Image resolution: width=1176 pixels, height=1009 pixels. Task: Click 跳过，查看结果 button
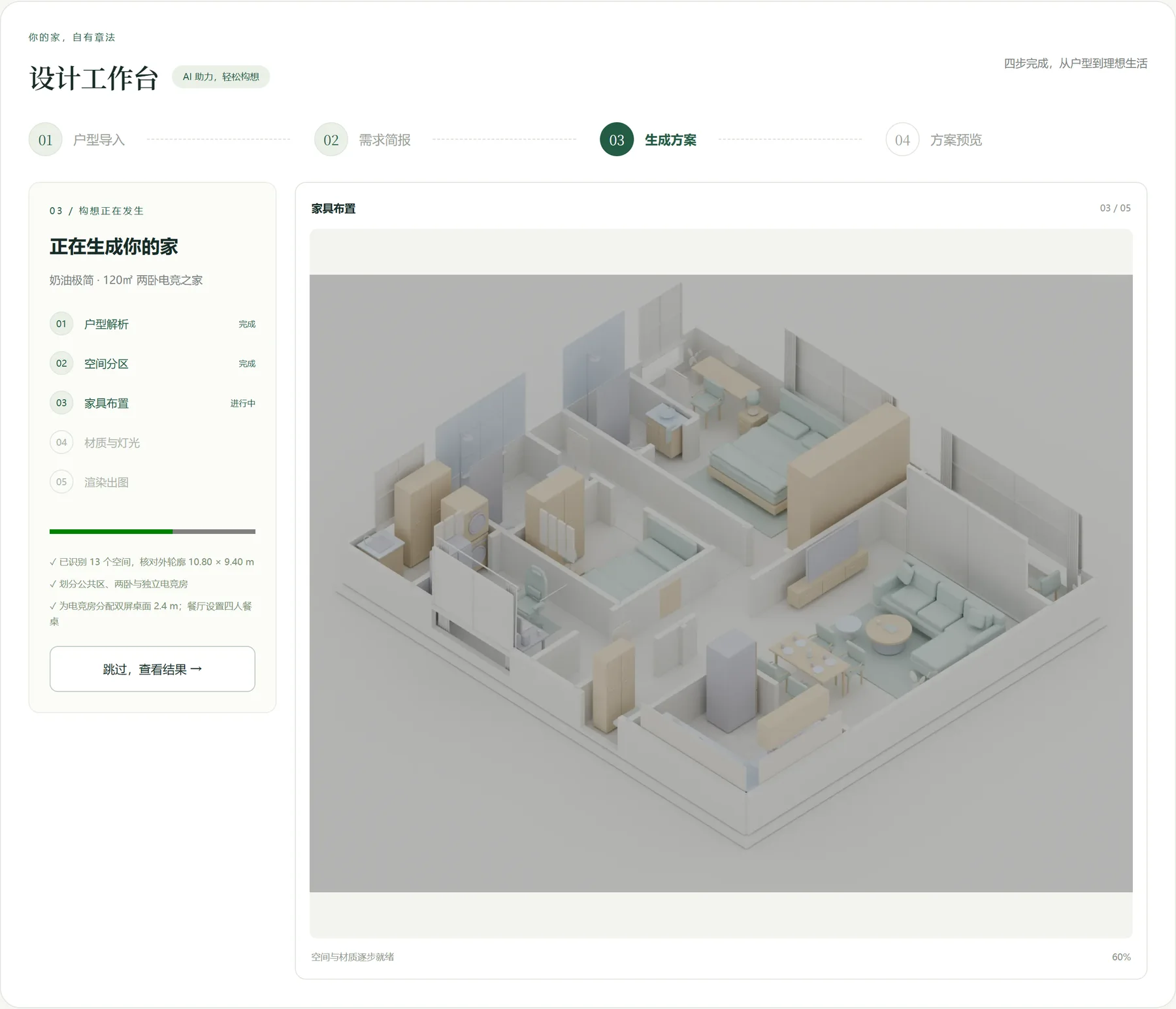click(x=152, y=669)
